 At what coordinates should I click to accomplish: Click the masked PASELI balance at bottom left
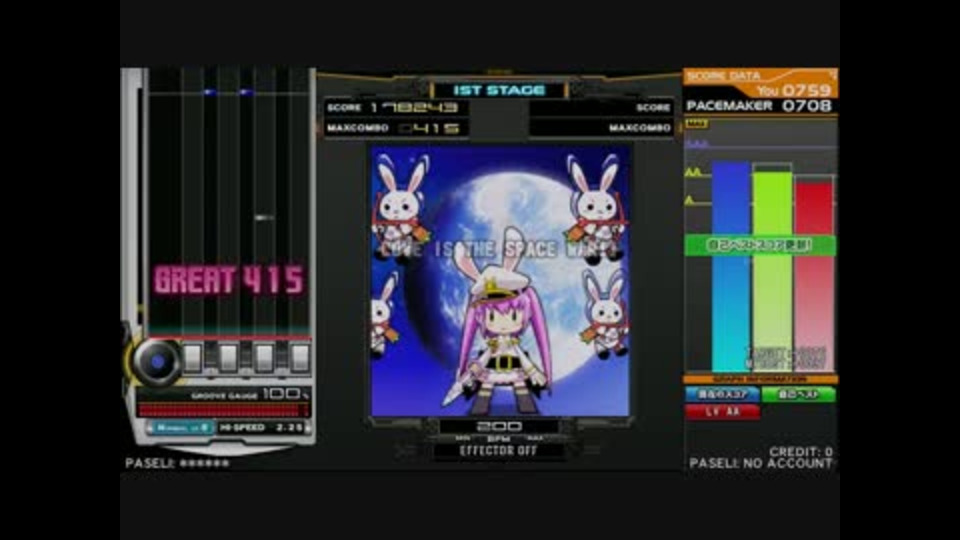[177, 463]
